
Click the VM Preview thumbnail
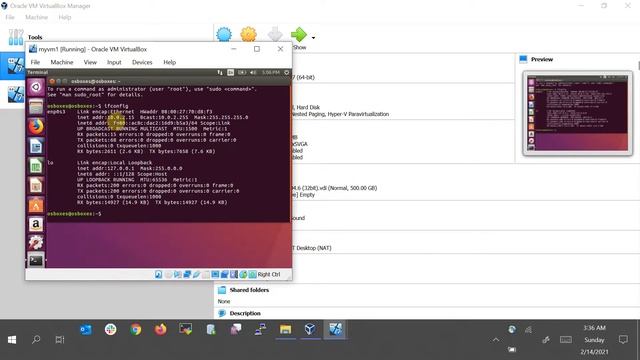(577, 113)
